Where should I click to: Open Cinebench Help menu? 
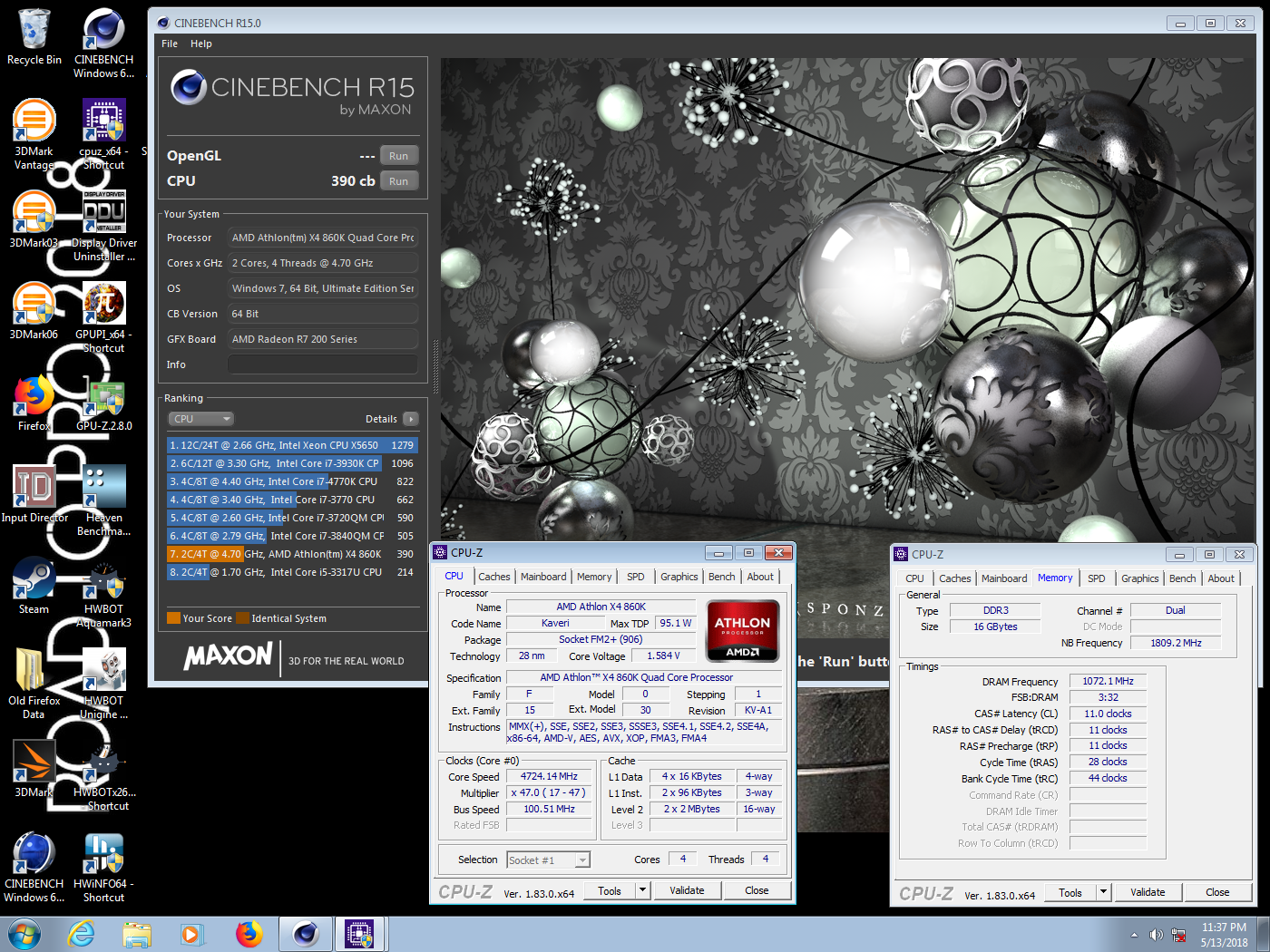tap(201, 44)
